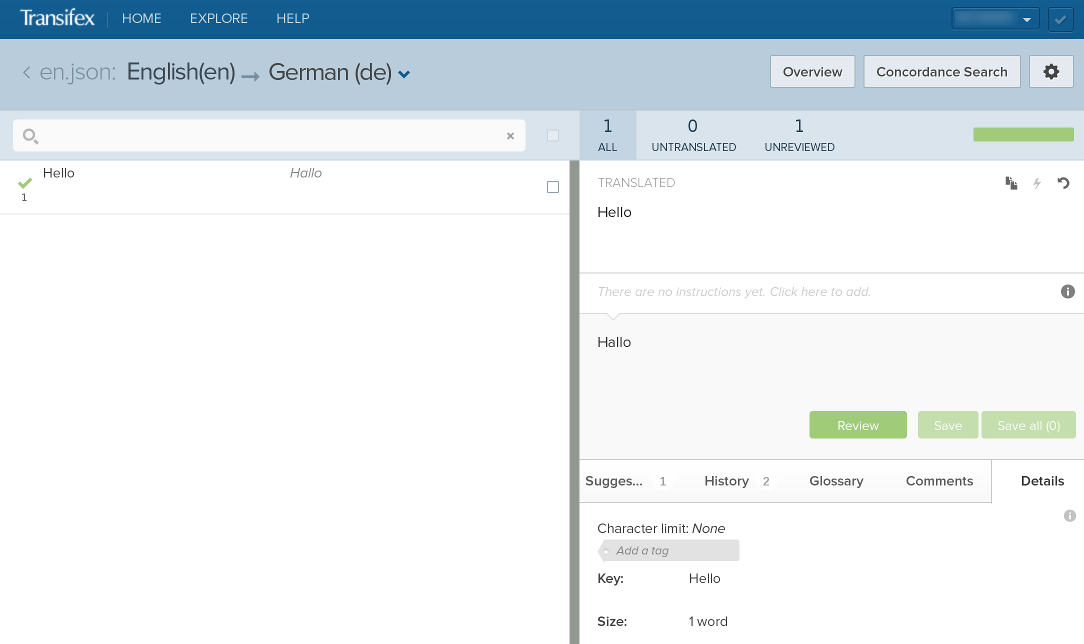This screenshot has width=1084, height=644.
Task: Click the green Review button
Action: click(858, 425)
